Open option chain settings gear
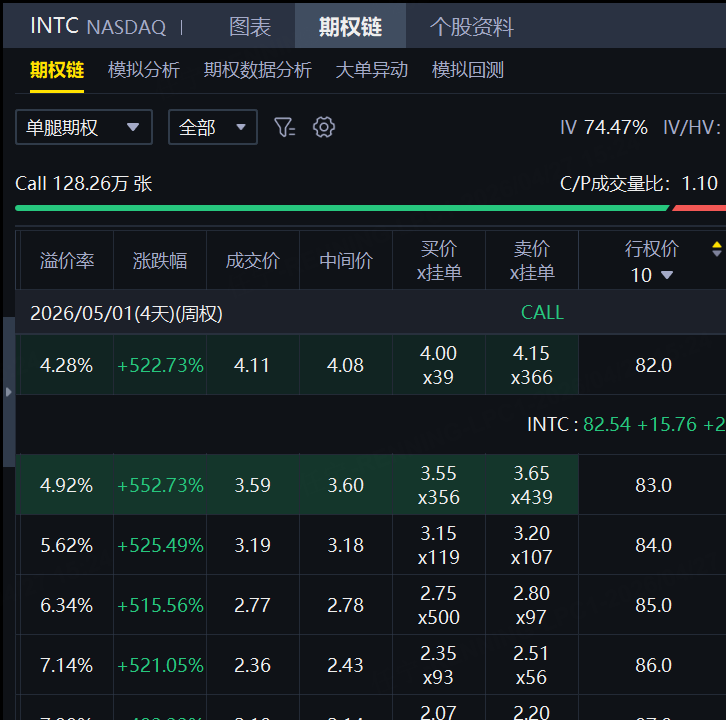Screen dimensions: 726x720 click(323, 127)
